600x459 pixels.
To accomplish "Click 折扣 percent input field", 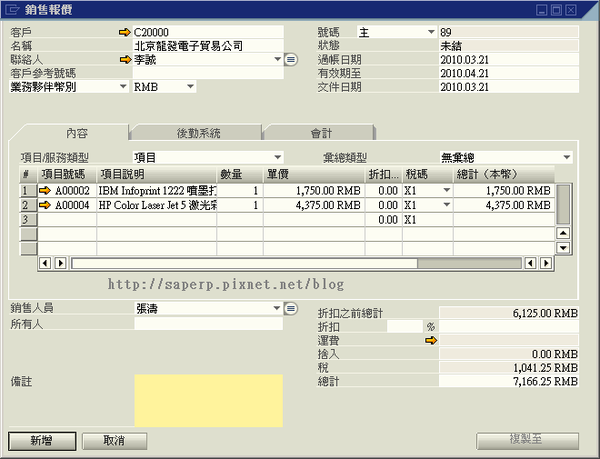I will click(405, 327).
